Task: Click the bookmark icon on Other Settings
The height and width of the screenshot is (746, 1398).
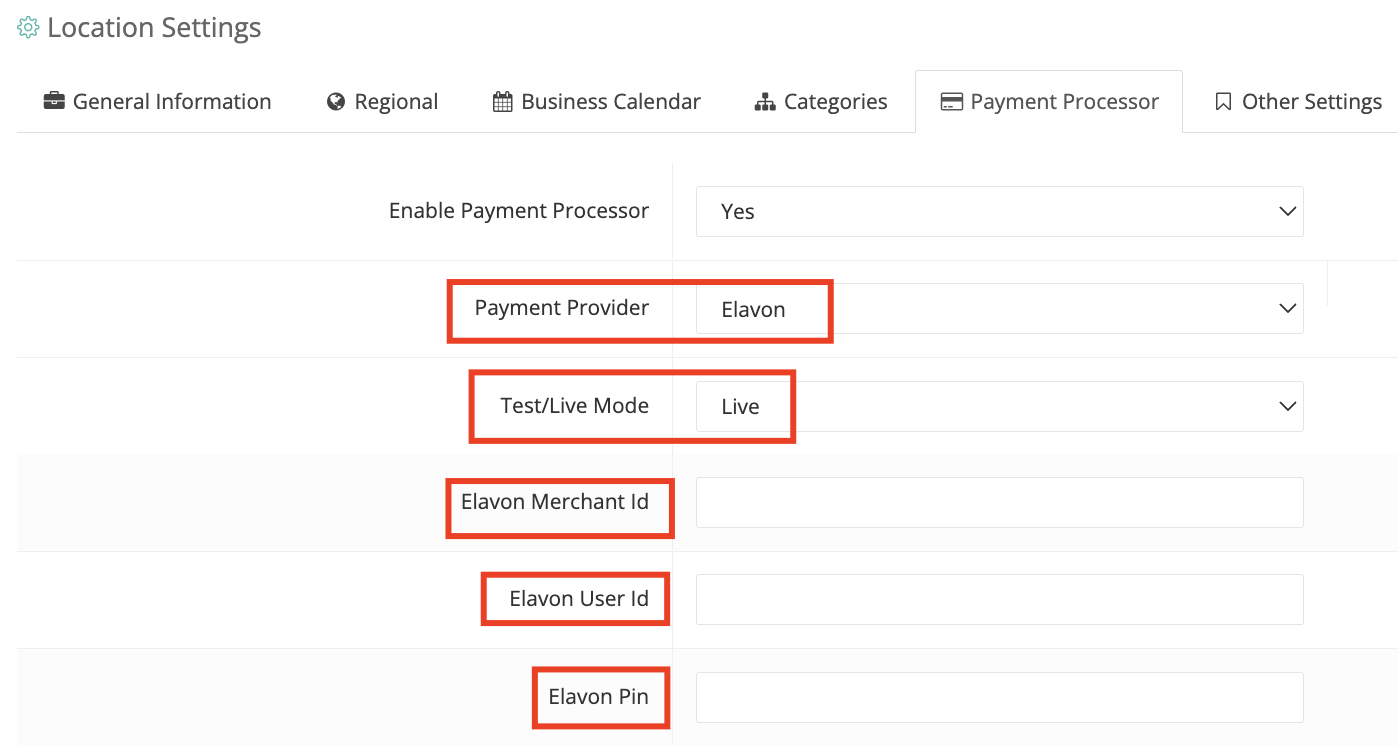Action: coord(1222,102)
